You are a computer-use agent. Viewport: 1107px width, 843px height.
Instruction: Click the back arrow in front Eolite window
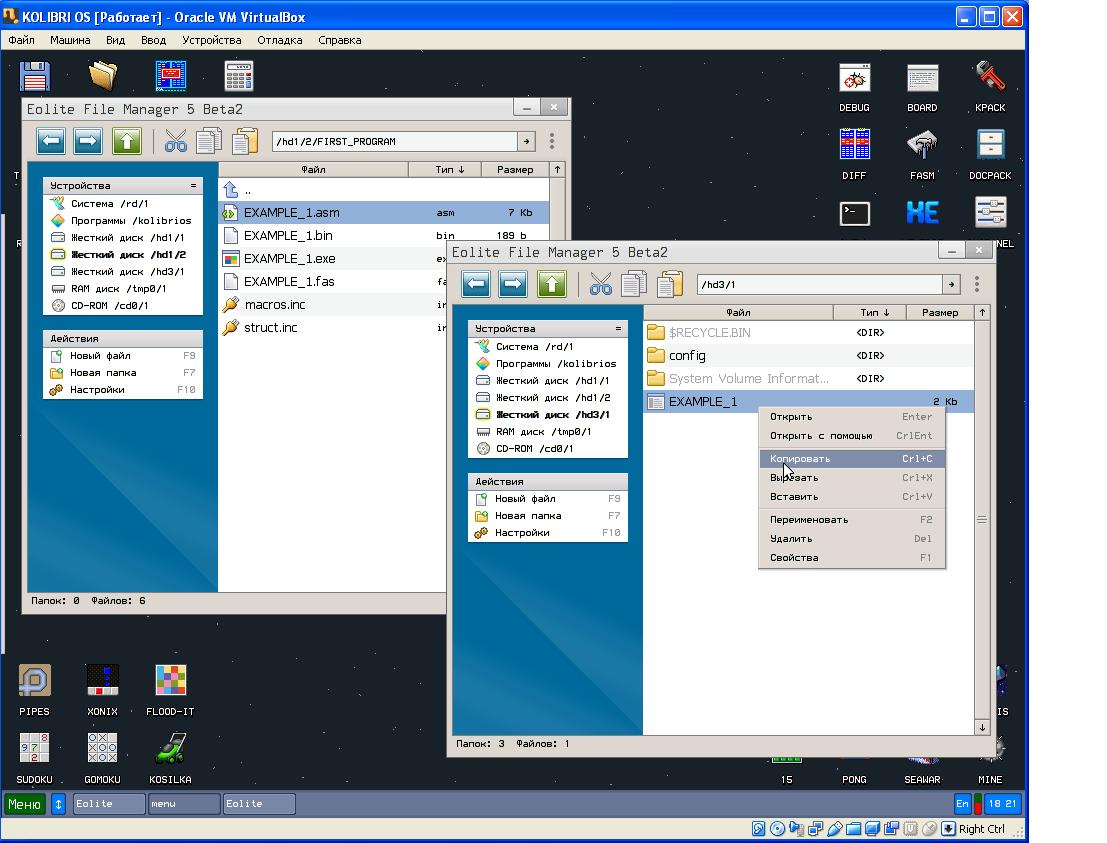(476, 284)
